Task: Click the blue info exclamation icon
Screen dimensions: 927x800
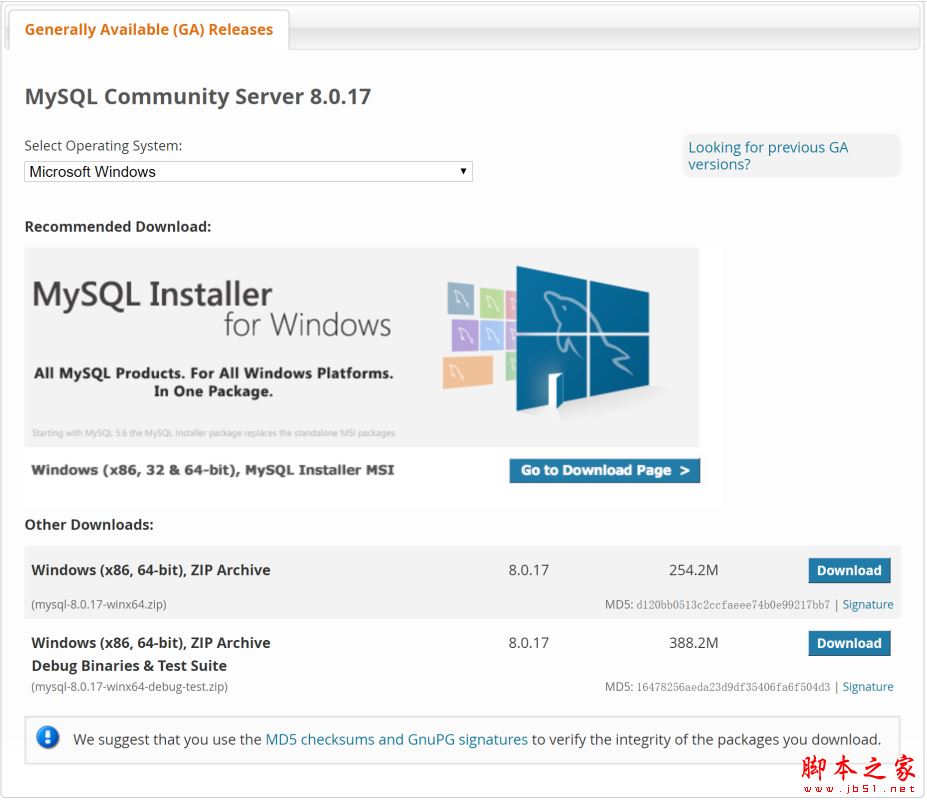Action: [x=47, y=738]
